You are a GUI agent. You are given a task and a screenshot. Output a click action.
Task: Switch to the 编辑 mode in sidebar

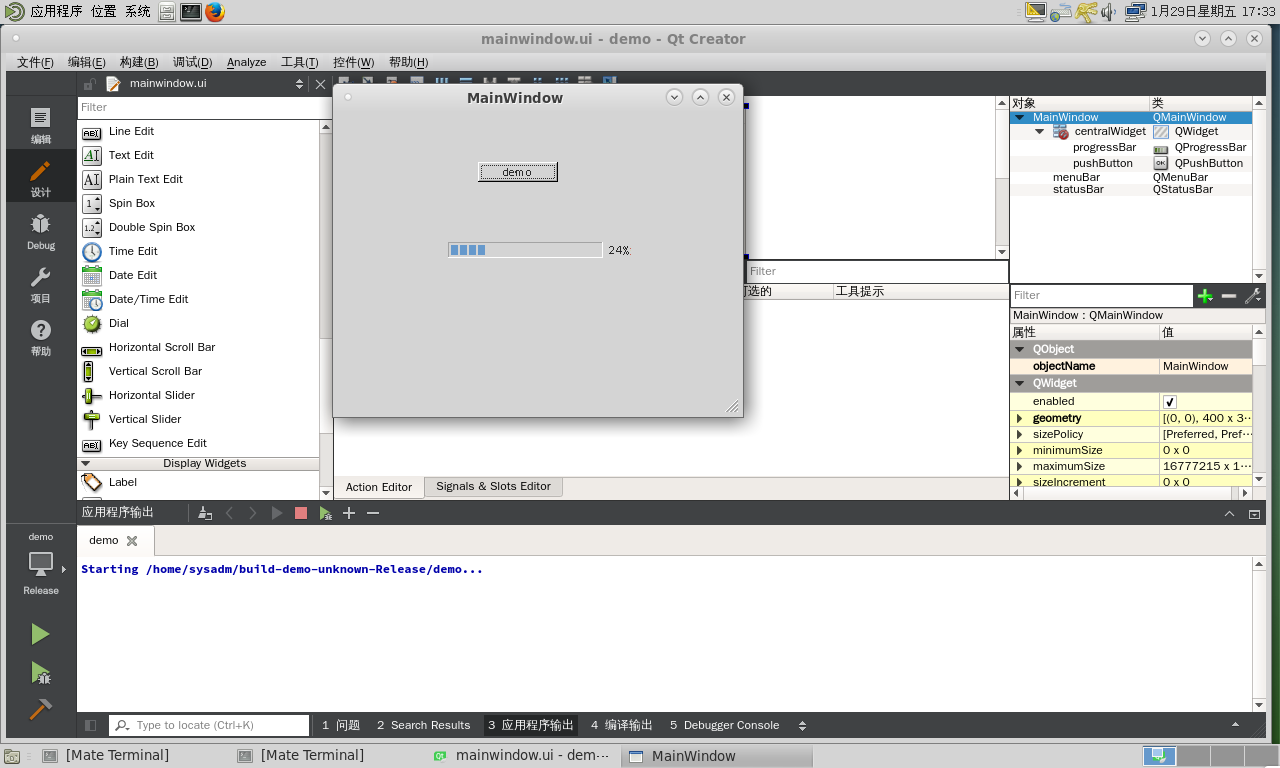(40, 124)
